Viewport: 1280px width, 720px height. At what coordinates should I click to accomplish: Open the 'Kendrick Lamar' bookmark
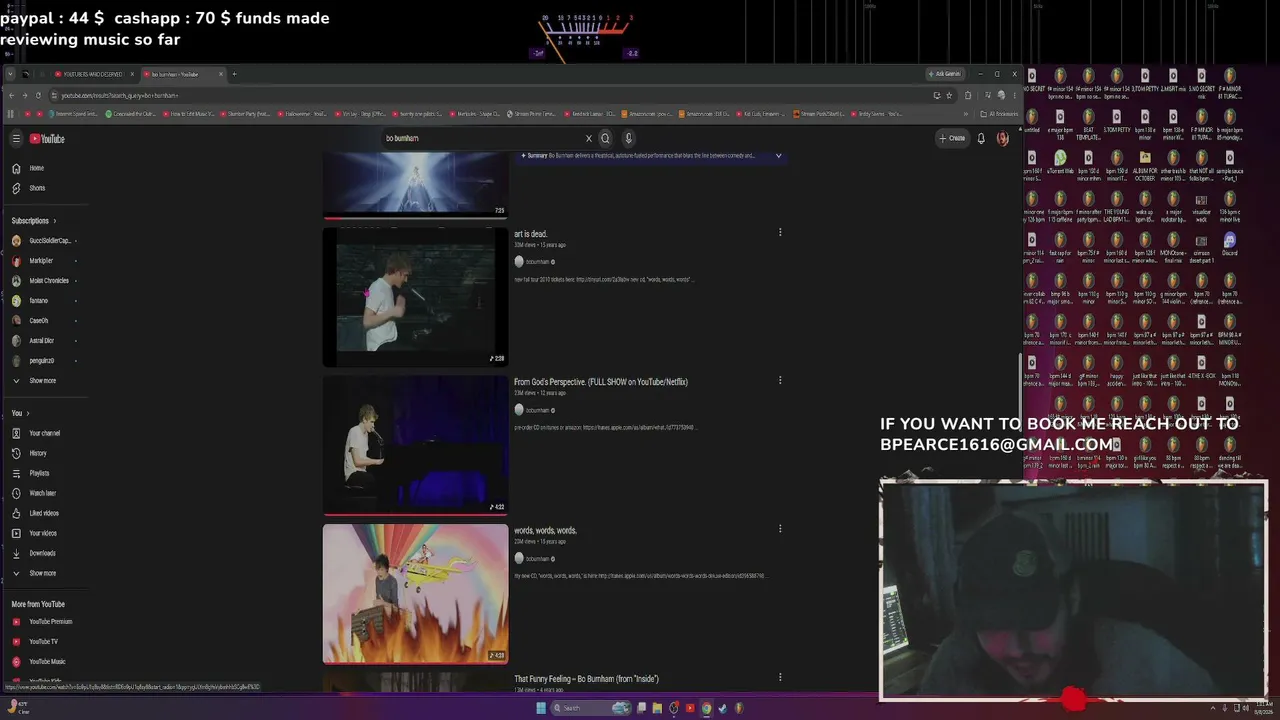pyautogui.click(x=591, y=114)
